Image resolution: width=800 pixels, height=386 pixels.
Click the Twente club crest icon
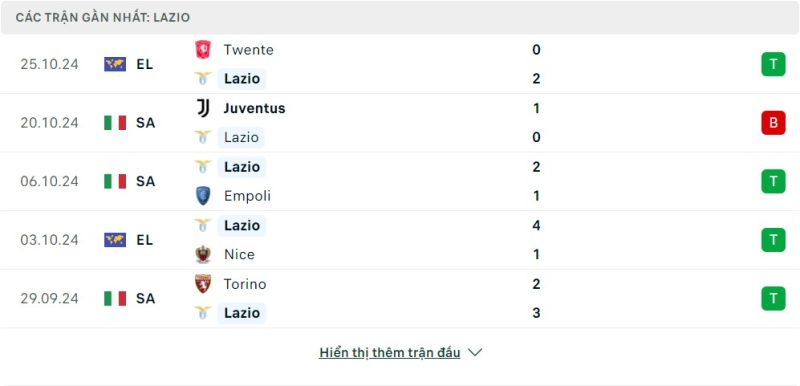point(203,49)
